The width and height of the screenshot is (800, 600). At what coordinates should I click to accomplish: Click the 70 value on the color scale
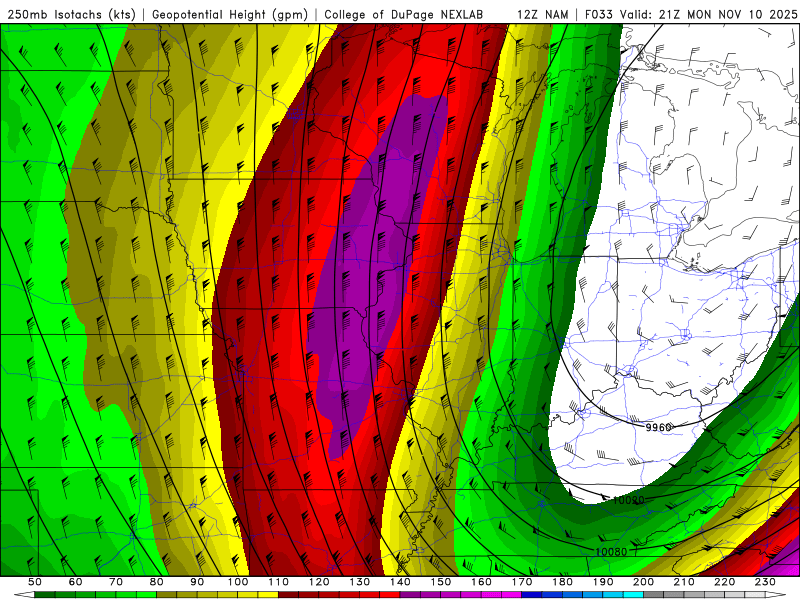coord(116,582)
